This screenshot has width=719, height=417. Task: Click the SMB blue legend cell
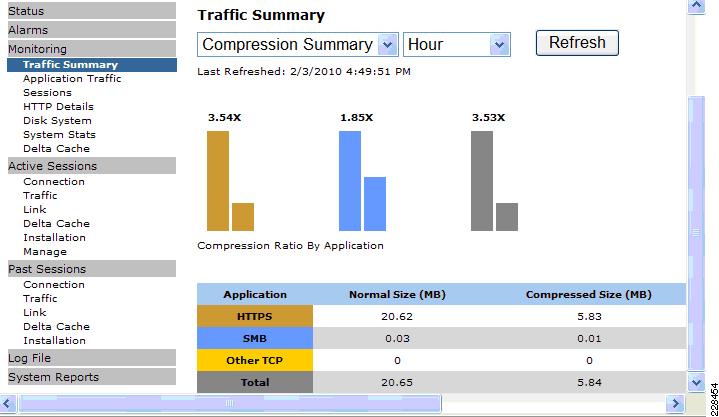[x=255, y=338]
